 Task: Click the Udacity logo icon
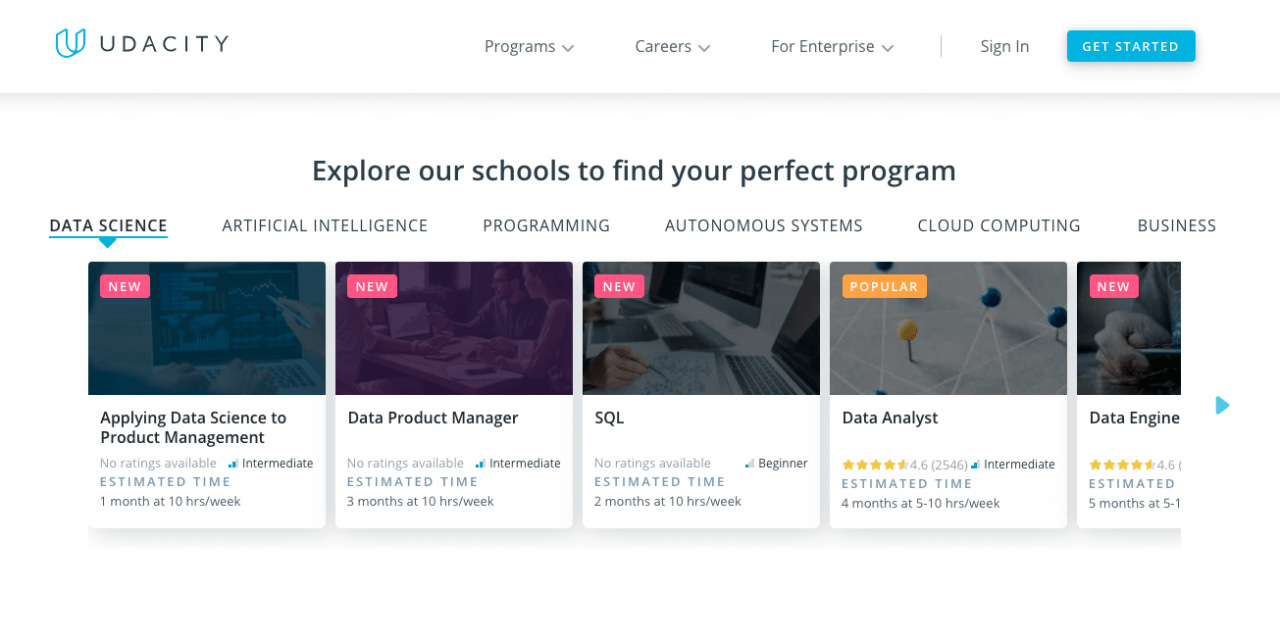[69, 43]
